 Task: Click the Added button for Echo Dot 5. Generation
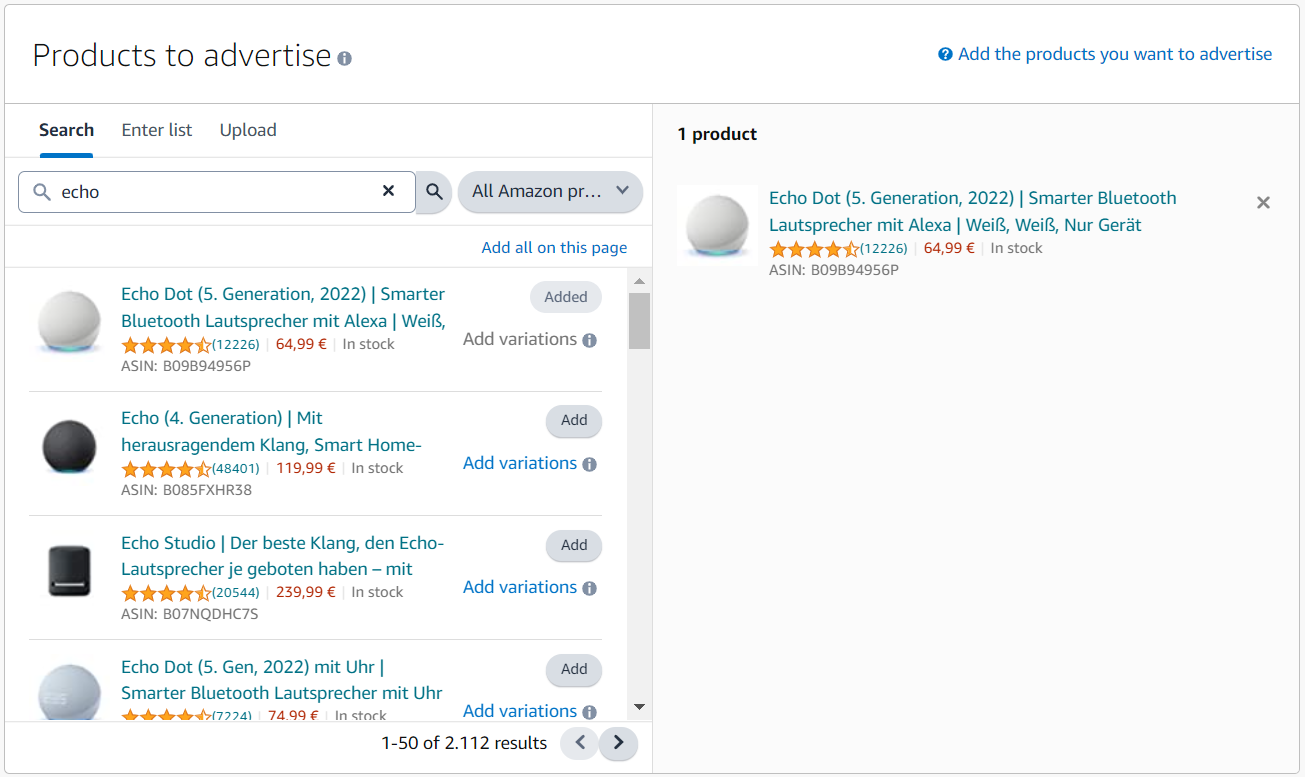(566, 297)
